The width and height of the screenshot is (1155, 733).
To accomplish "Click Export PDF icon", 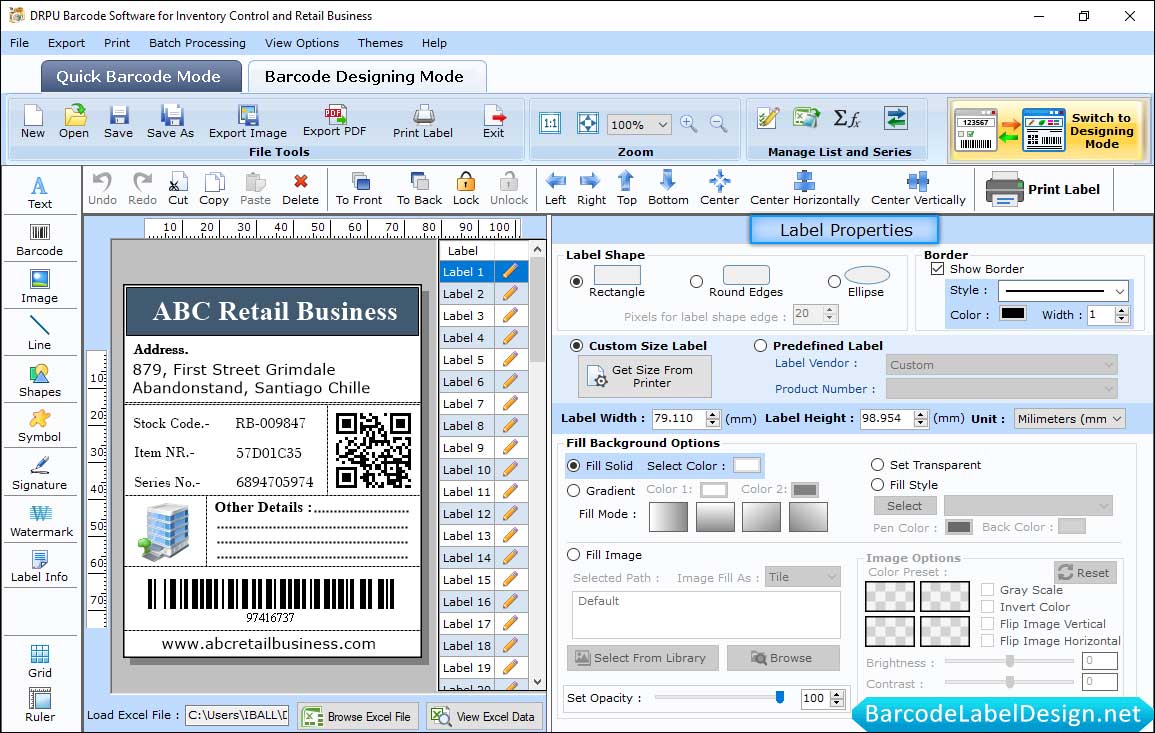I will (334, 122).
